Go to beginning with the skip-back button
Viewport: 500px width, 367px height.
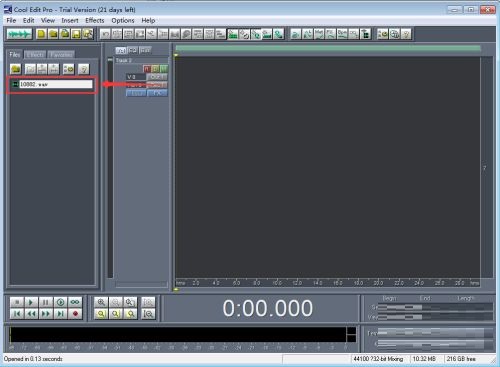[x=17, y=314]
